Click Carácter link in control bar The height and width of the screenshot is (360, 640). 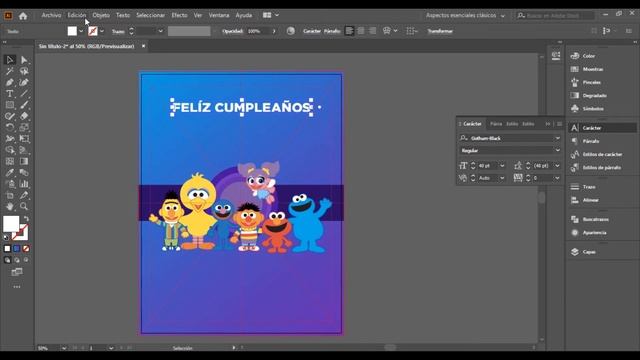[x=312, y=31]
